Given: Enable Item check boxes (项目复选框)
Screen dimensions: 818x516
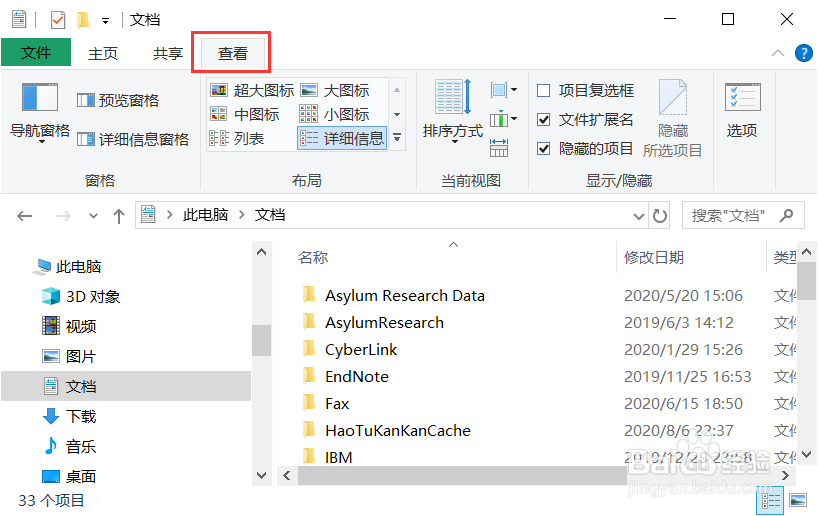Looking at the screenshot, I should (x=585, y=90).
